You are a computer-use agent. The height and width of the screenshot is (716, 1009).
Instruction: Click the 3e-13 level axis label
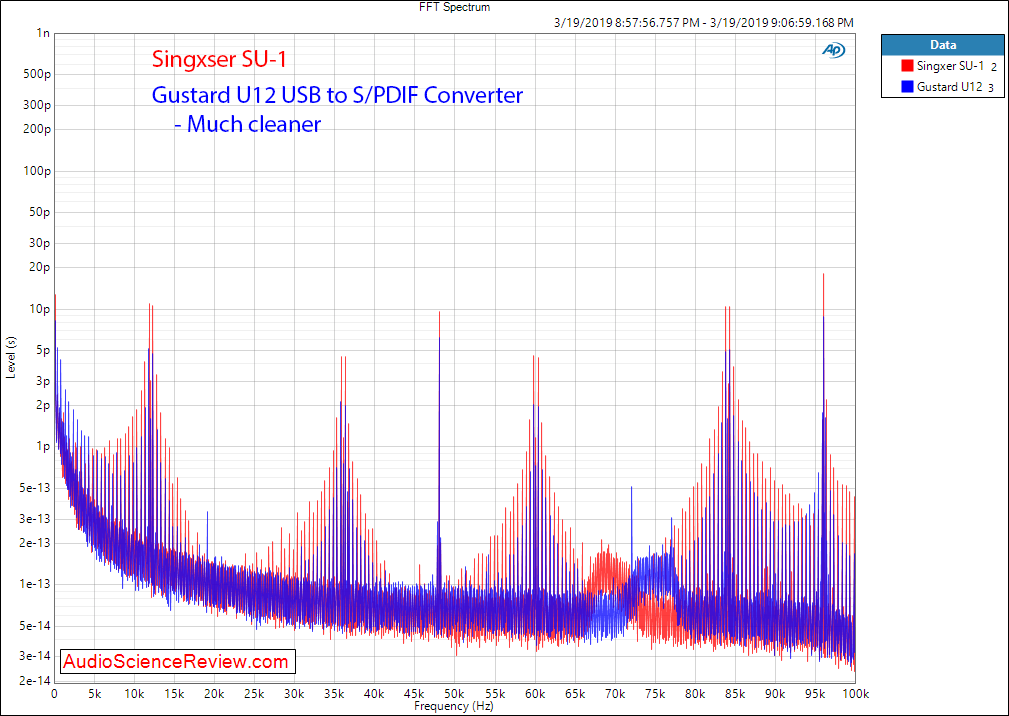click(x=35, y=519)
